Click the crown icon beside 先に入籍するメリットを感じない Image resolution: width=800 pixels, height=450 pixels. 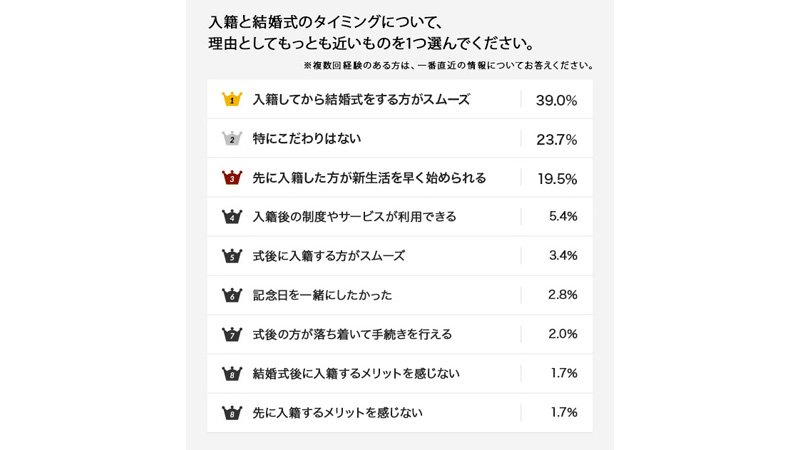(x=232, y=412)
